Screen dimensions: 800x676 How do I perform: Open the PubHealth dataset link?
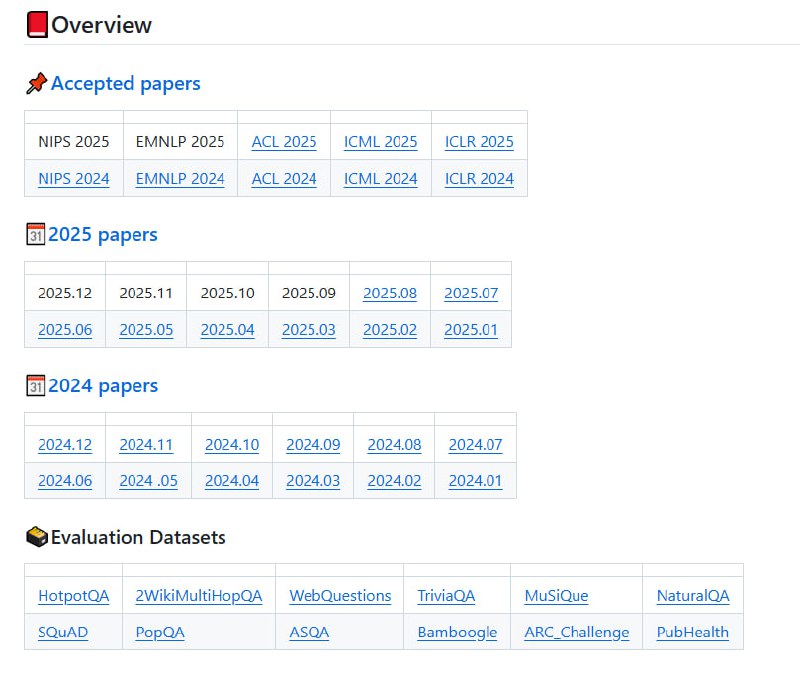pyautogui.click(x=693, y=633)
